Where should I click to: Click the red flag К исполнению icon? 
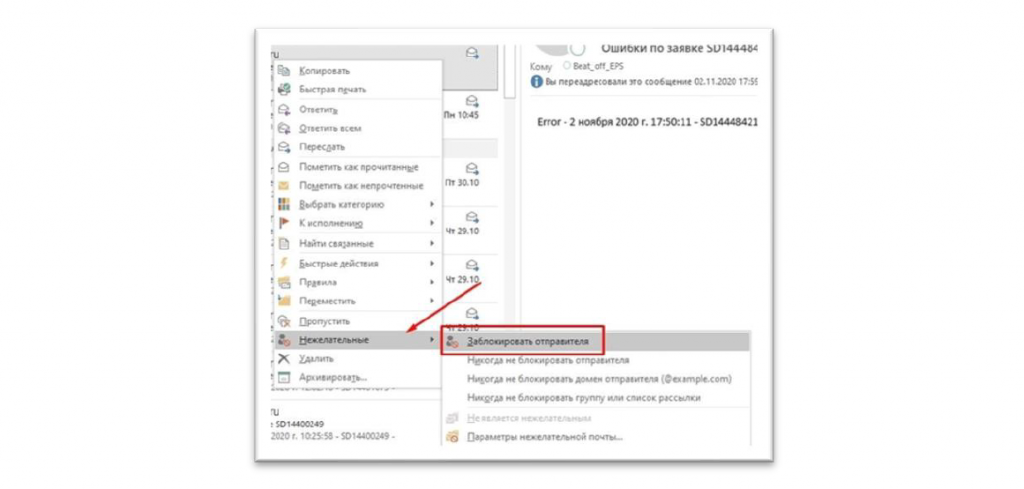(283, 224)
